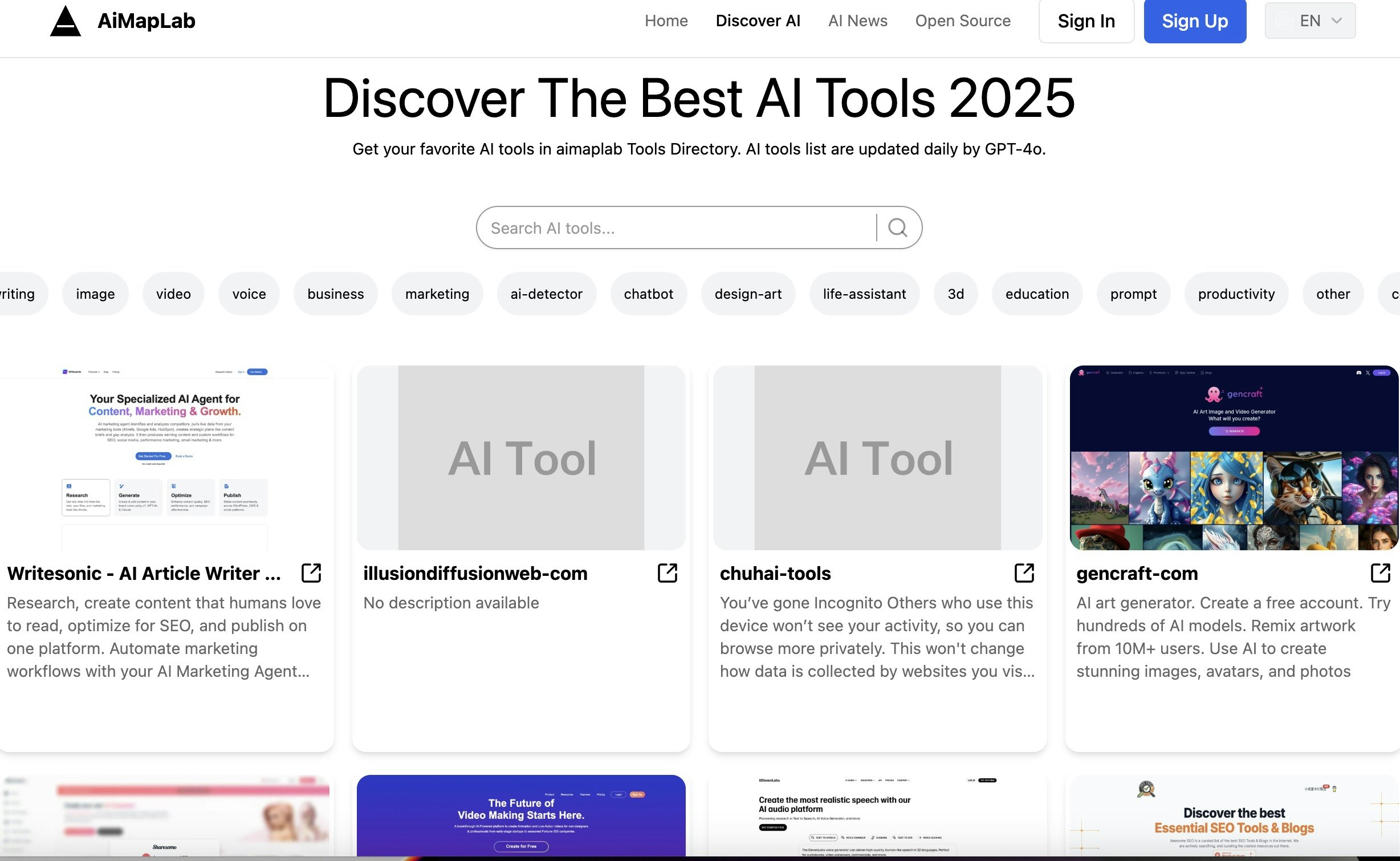Open the gencraft website preview thumbnail

[x=1234, y=458]
